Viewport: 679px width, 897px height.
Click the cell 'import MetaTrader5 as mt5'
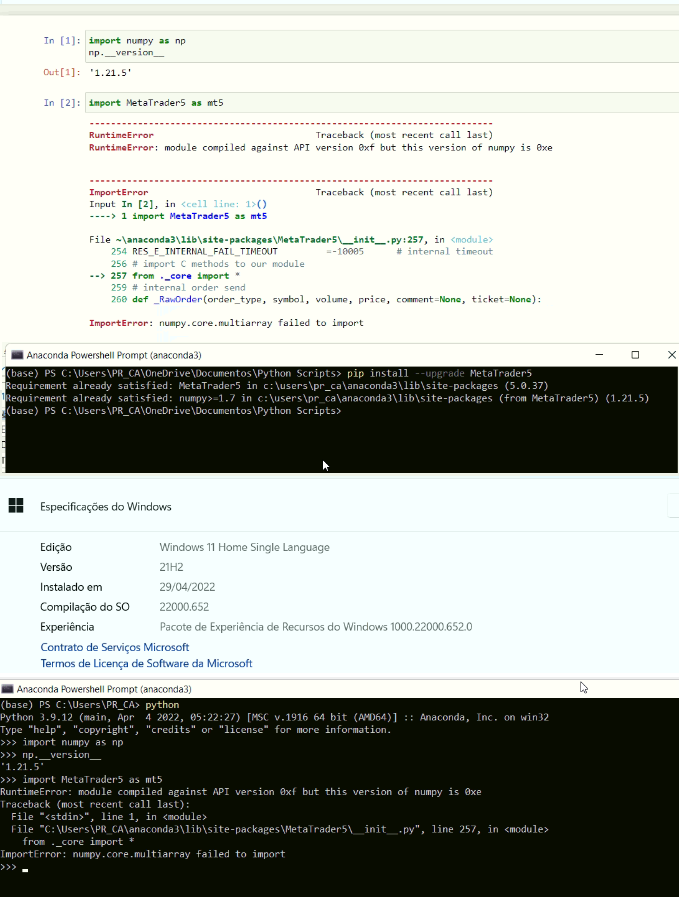point(382,103)
